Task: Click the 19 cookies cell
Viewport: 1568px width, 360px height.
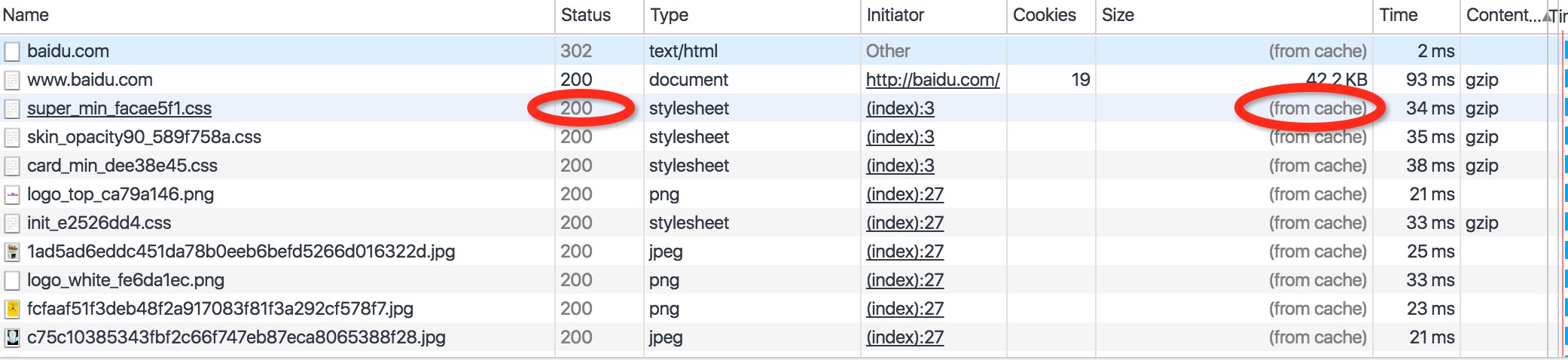Action: (1081, 80)
